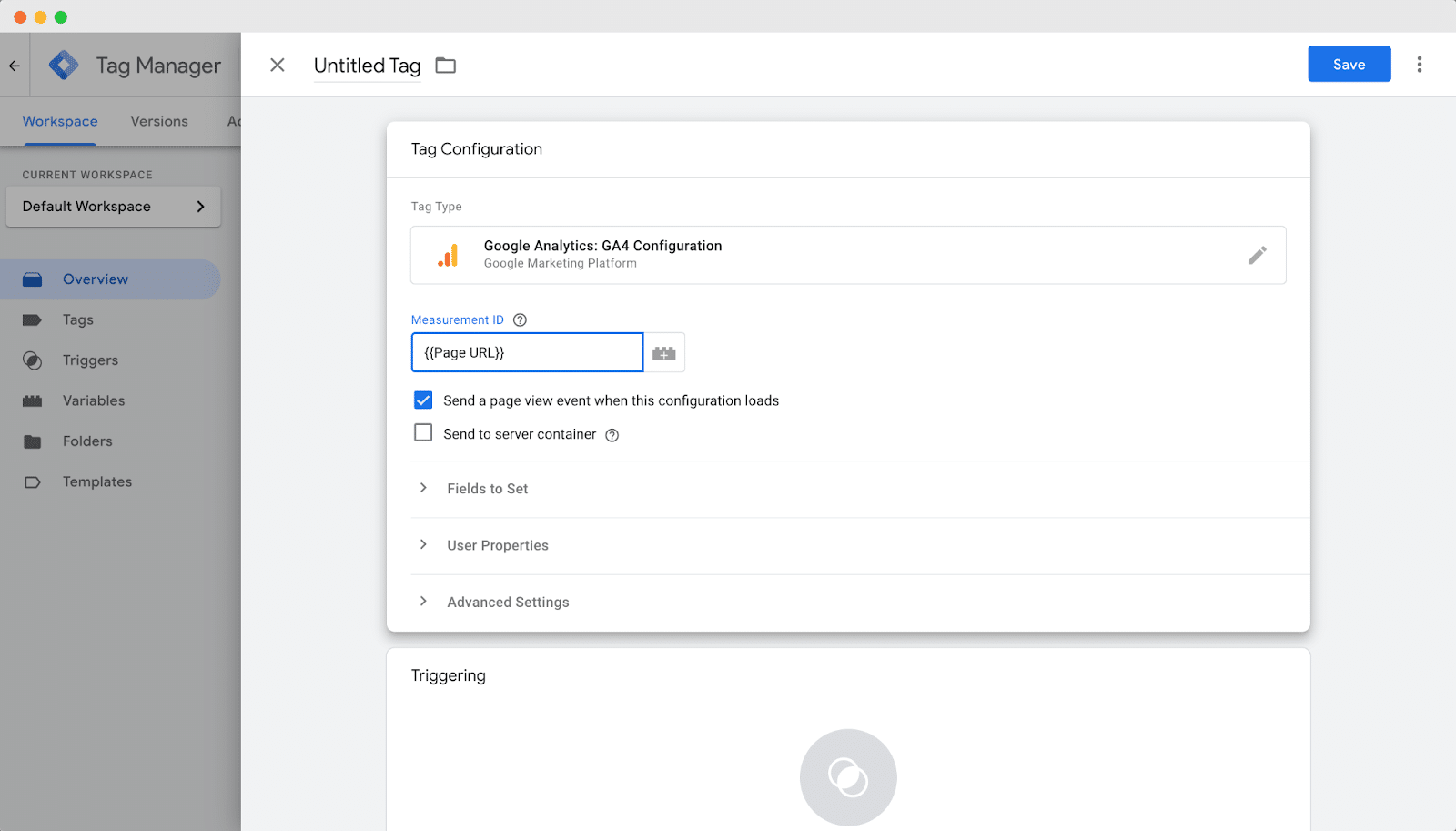The height and width of the screenshot is (831, 1456).
Task: Uncheck Send a page view event checkbox
Action: pyautogui.click(x=423, y=400)
